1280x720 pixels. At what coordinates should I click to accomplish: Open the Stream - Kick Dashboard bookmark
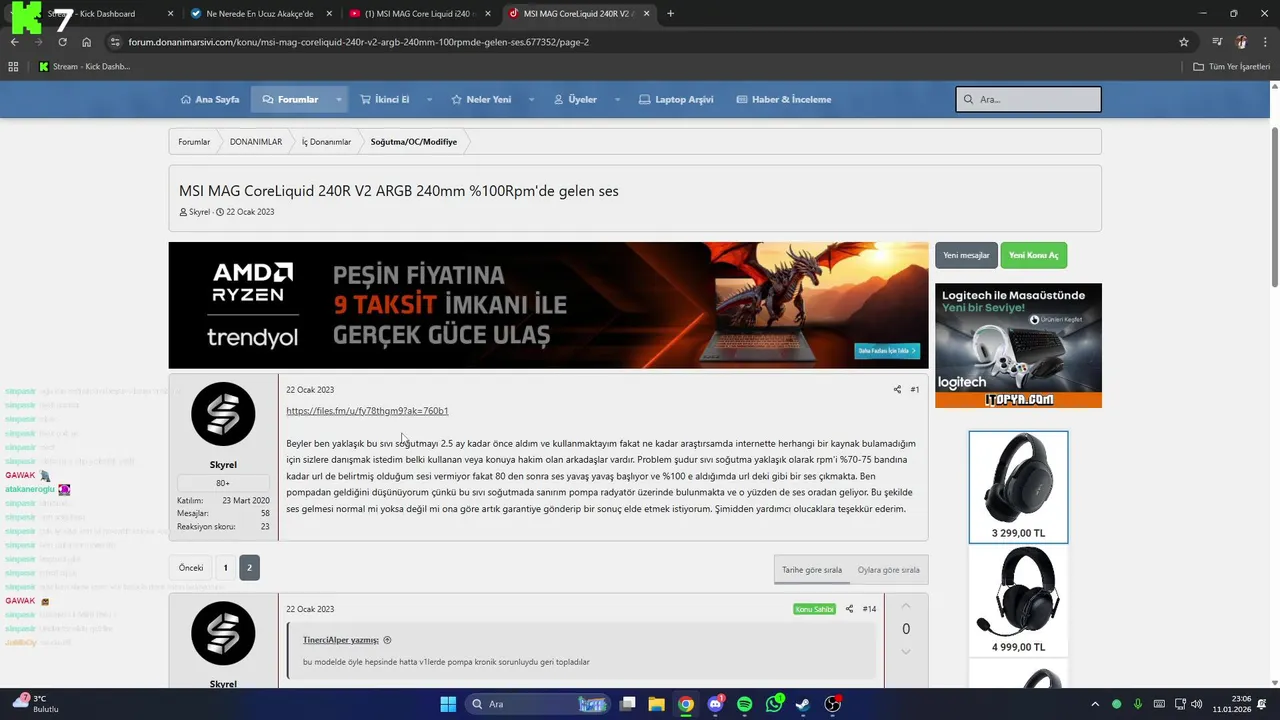pyautogui.click(x=85, y=67)
